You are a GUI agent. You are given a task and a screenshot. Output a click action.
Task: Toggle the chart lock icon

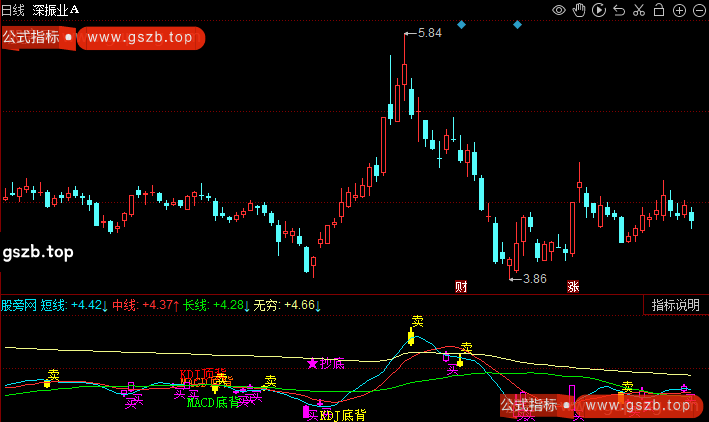click(x=658, y=11)
